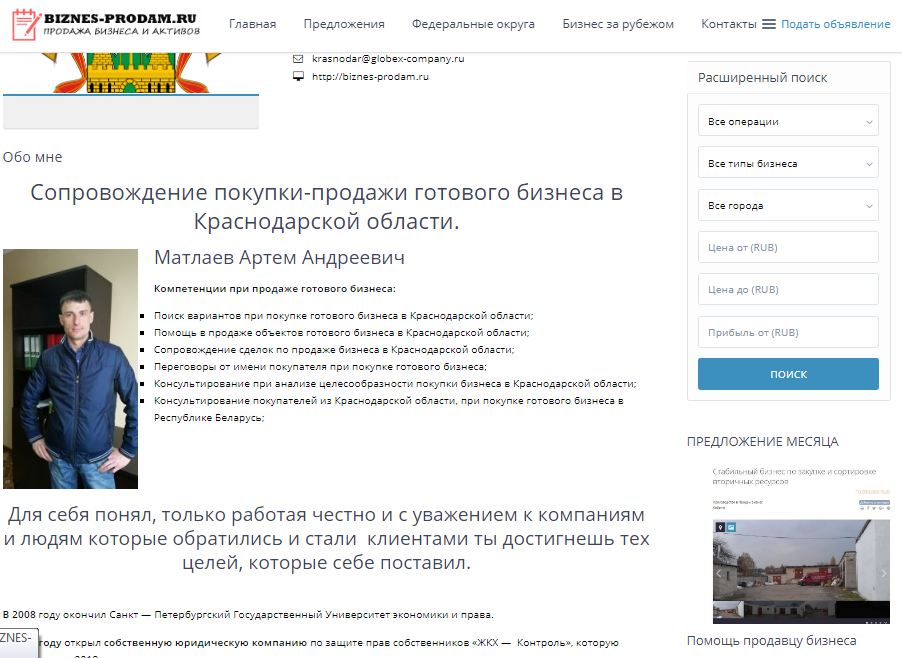The width and height of the screenshot is (902, 658).
Task: Open the Все города dropdown
Action: [x=788, y=205]
